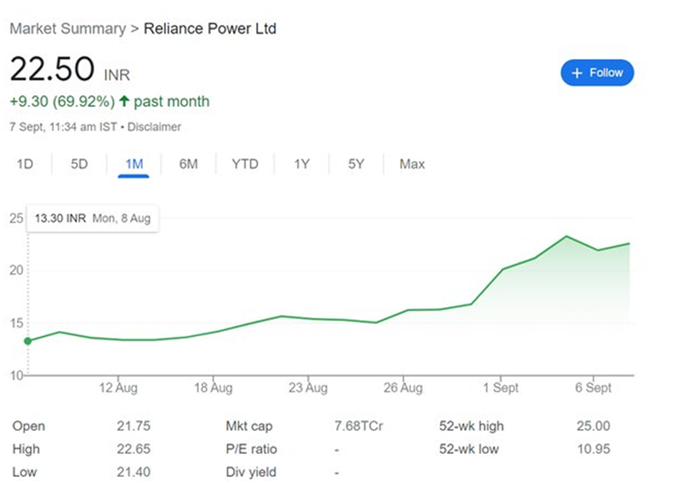Screen dimensions: 683x489
Task: Click the Low value 21.40
Action: tap(133, 472)
